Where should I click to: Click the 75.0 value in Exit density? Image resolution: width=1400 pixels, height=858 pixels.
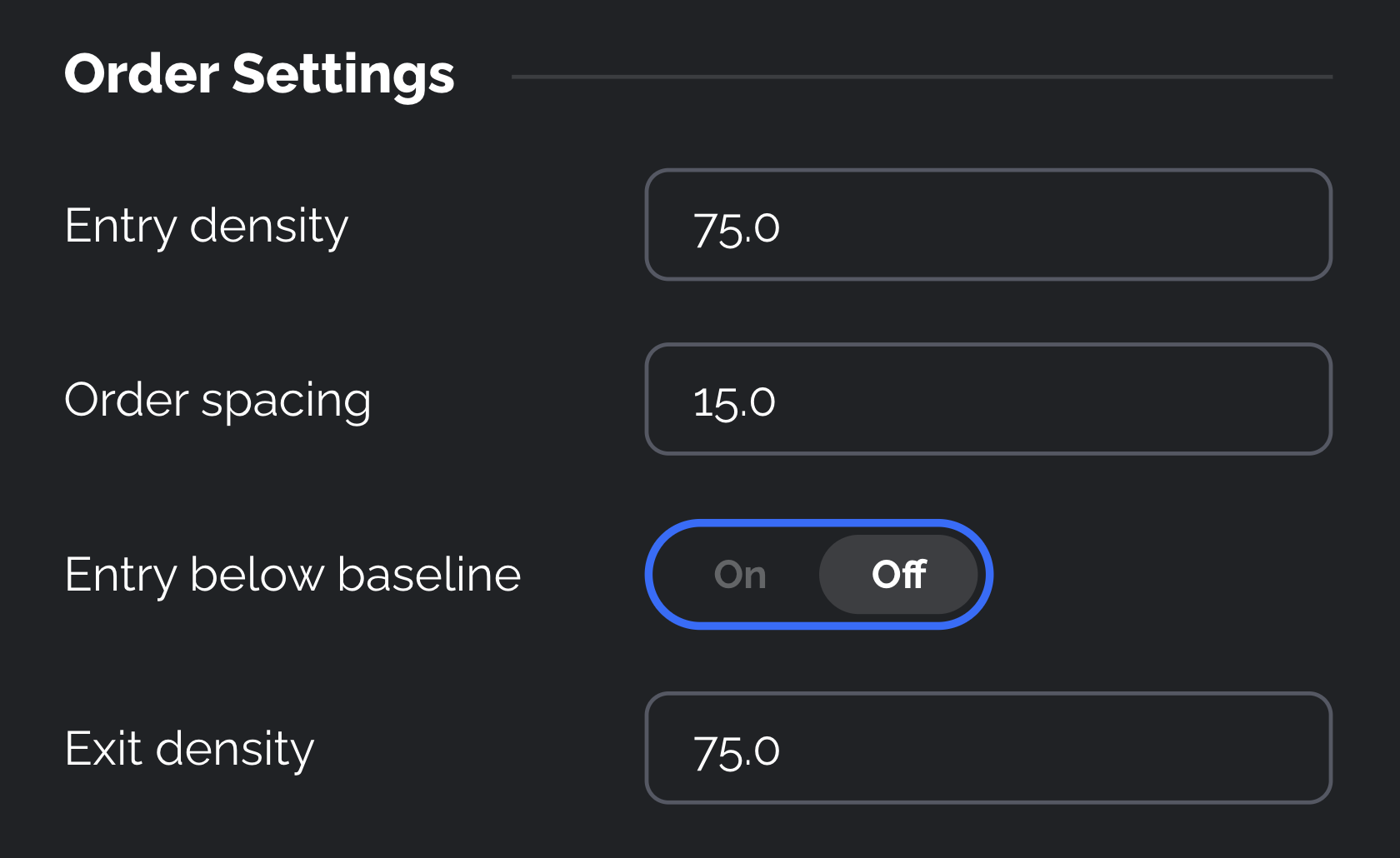click(737, 751)
